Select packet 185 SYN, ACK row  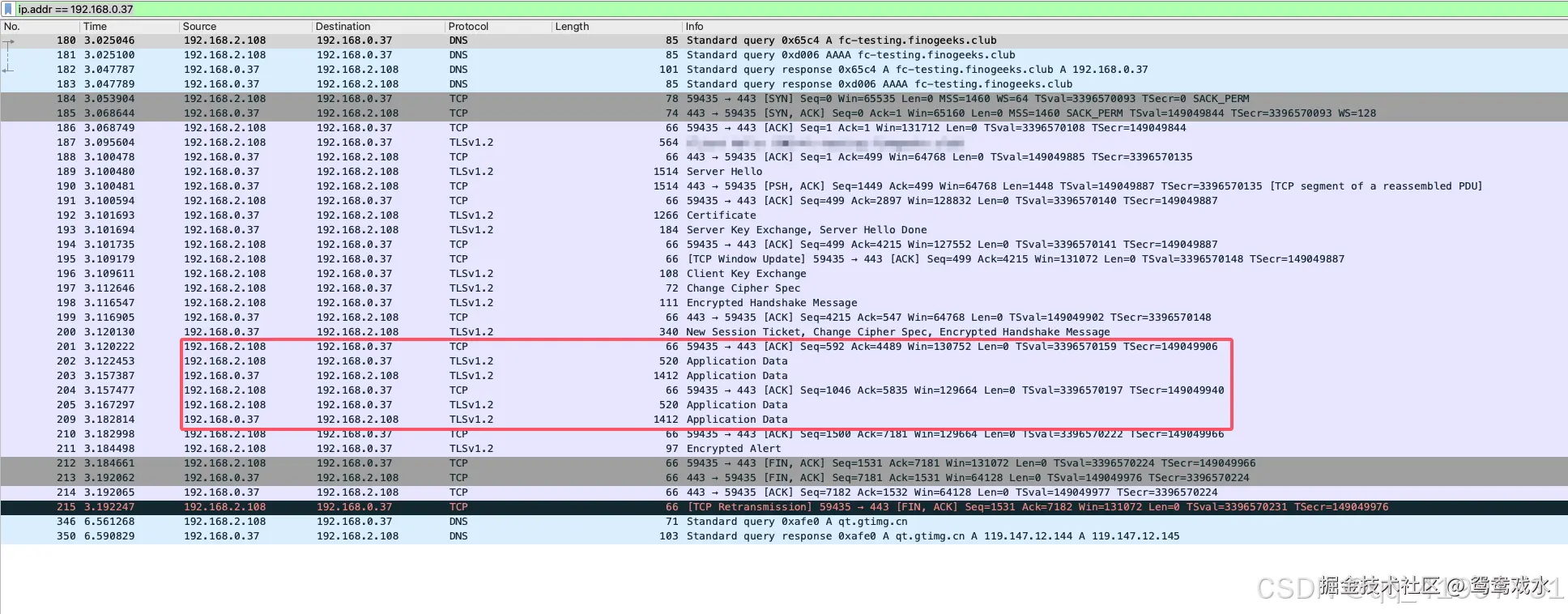tap(784, 113)
